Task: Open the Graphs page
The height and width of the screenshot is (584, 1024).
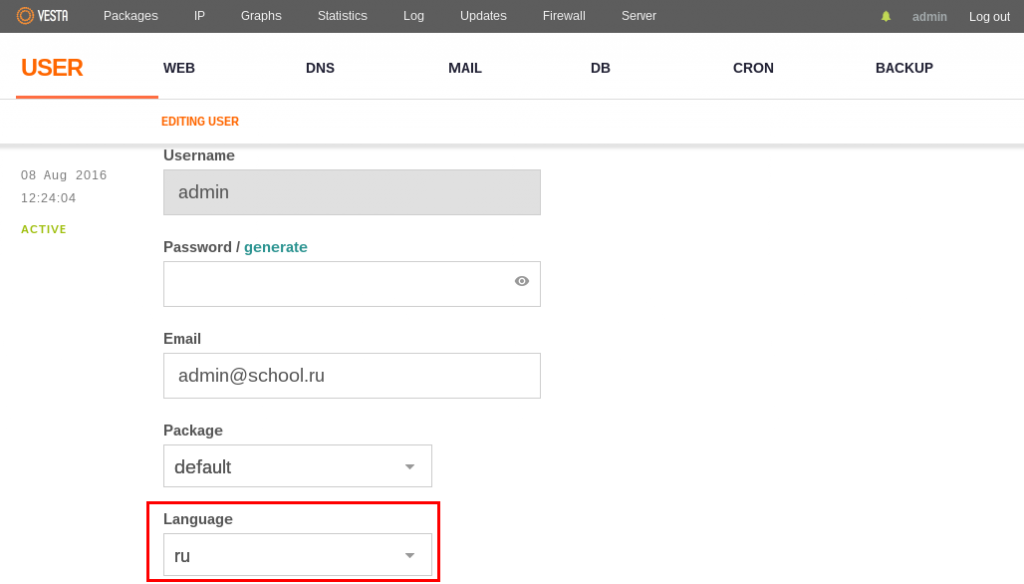Action: pyautogui.click(x=261, y=16)
